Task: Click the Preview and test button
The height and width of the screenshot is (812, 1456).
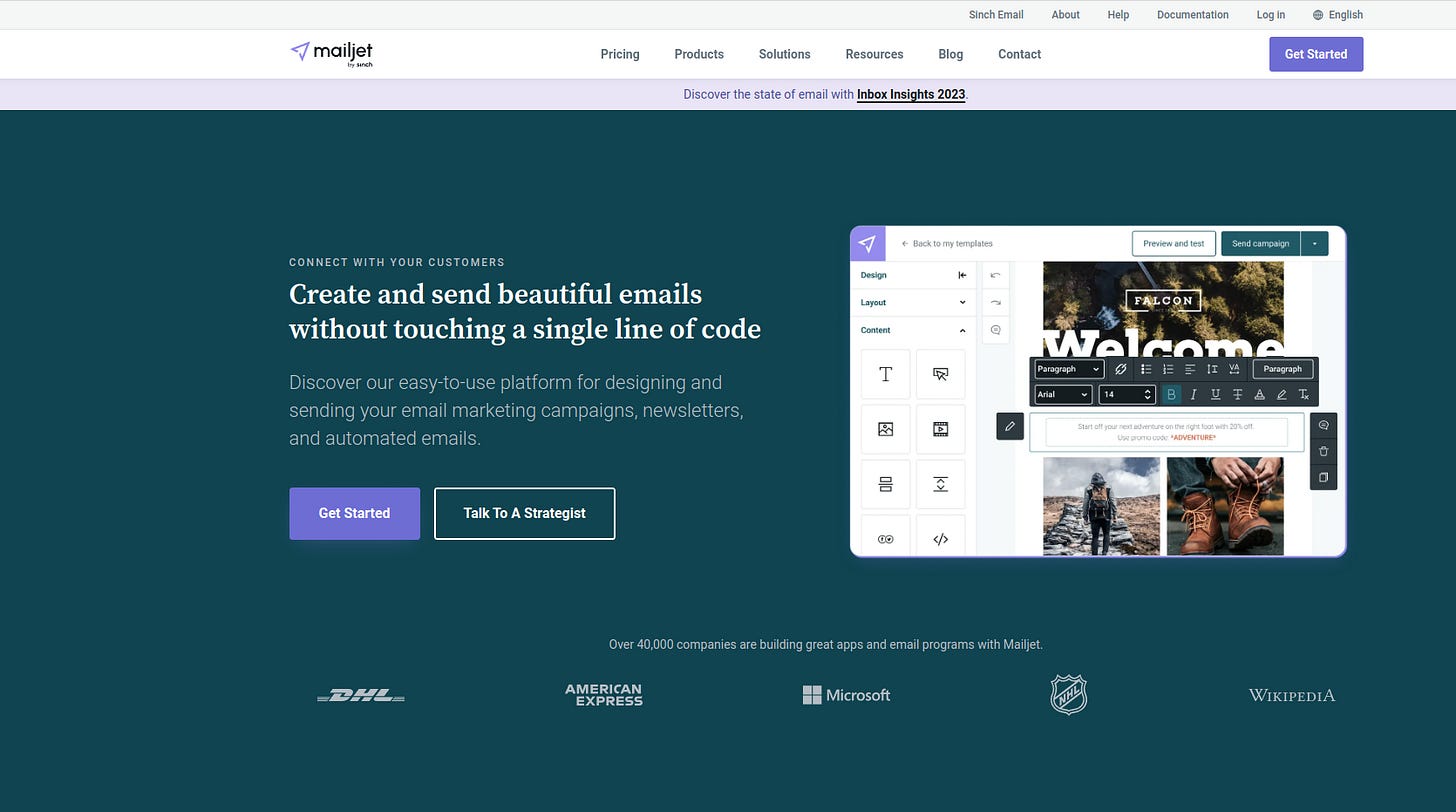Action: pos(1174,243)
